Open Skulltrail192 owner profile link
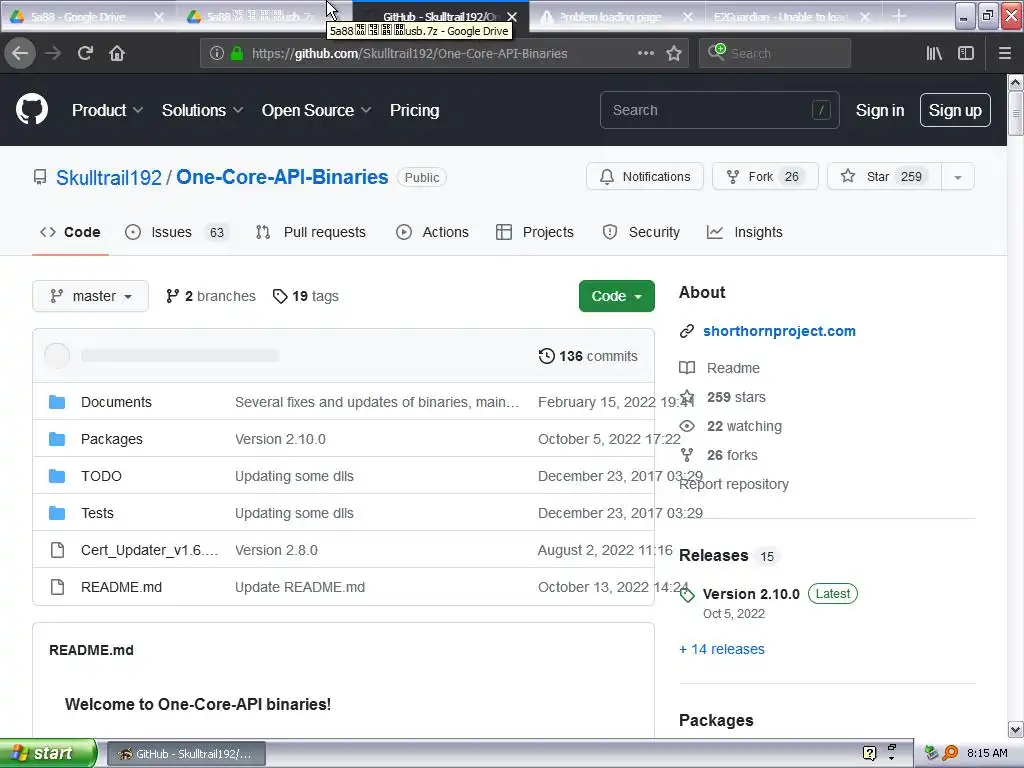The height and width of the screenshot is (768, 1024). [109, 178]
